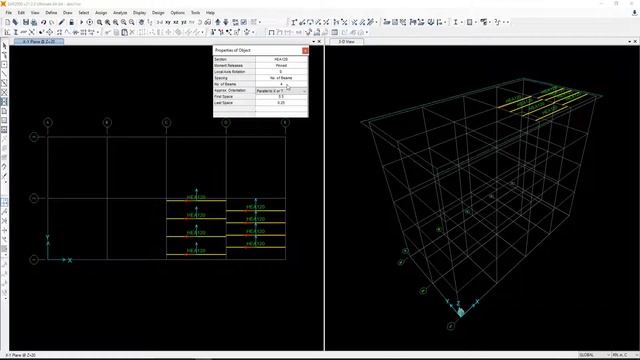Click the Zoom In One Step icon
The image size is (640, 360).
coord(123,22)
